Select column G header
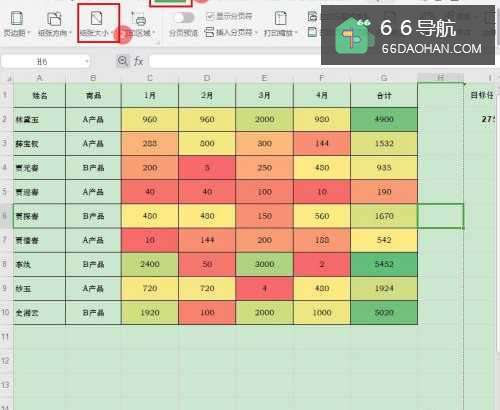The width and height of the screenshot is (500, 410). pos(384,78)
